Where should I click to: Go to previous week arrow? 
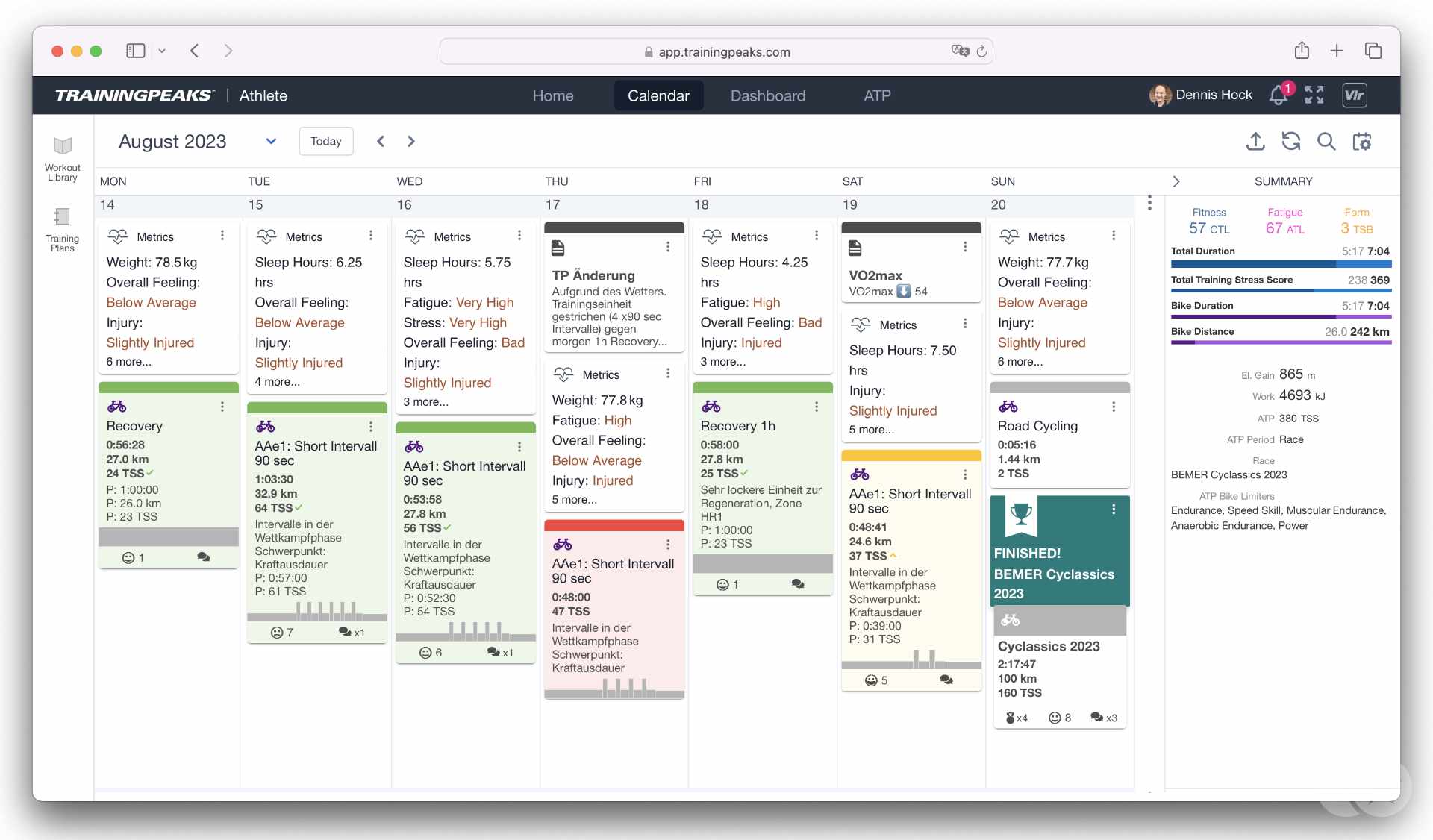point(381,141)
